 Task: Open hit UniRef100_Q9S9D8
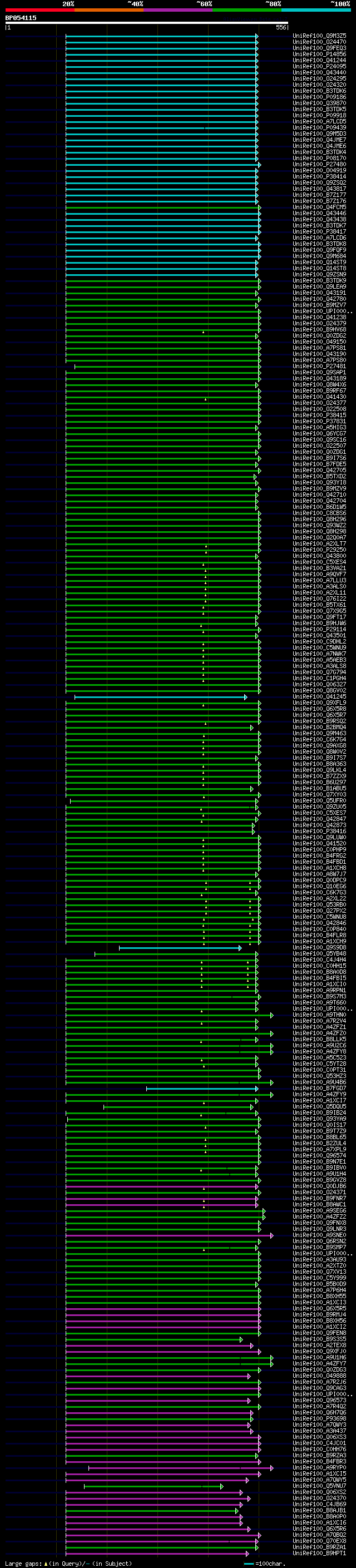(x=319, y=948)
